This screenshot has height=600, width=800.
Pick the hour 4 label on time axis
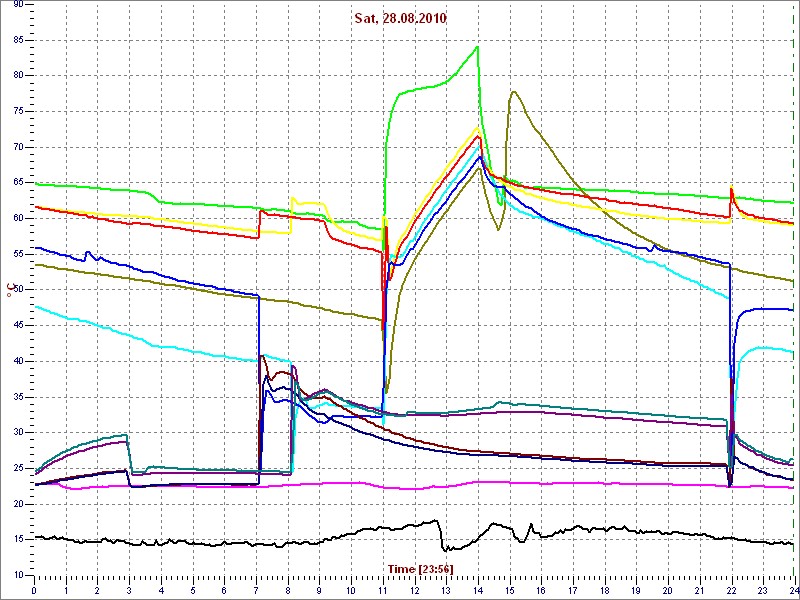pyautogui.click(x=161, y=589)
